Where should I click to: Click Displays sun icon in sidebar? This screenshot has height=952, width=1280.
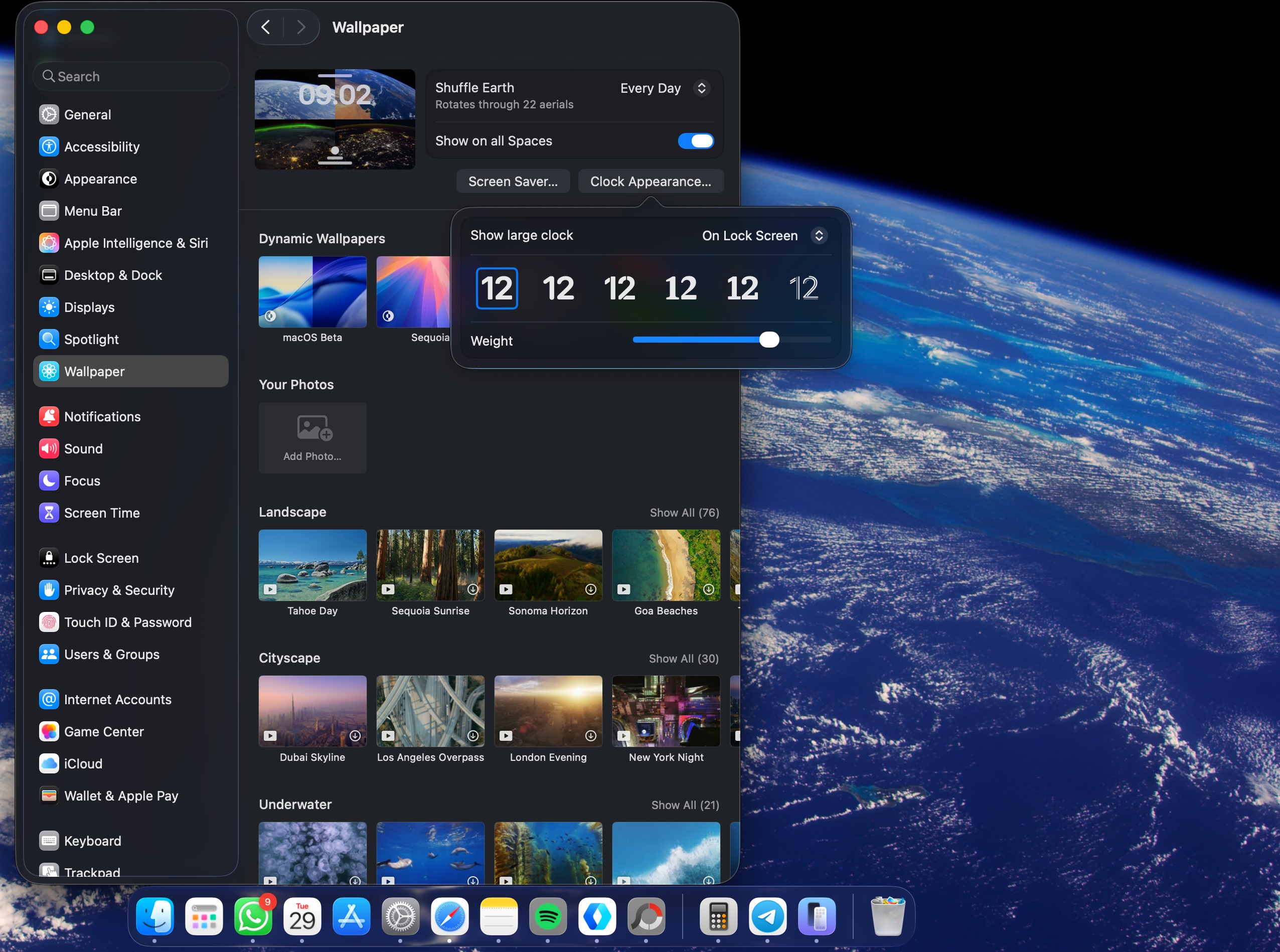pos(49,307)
